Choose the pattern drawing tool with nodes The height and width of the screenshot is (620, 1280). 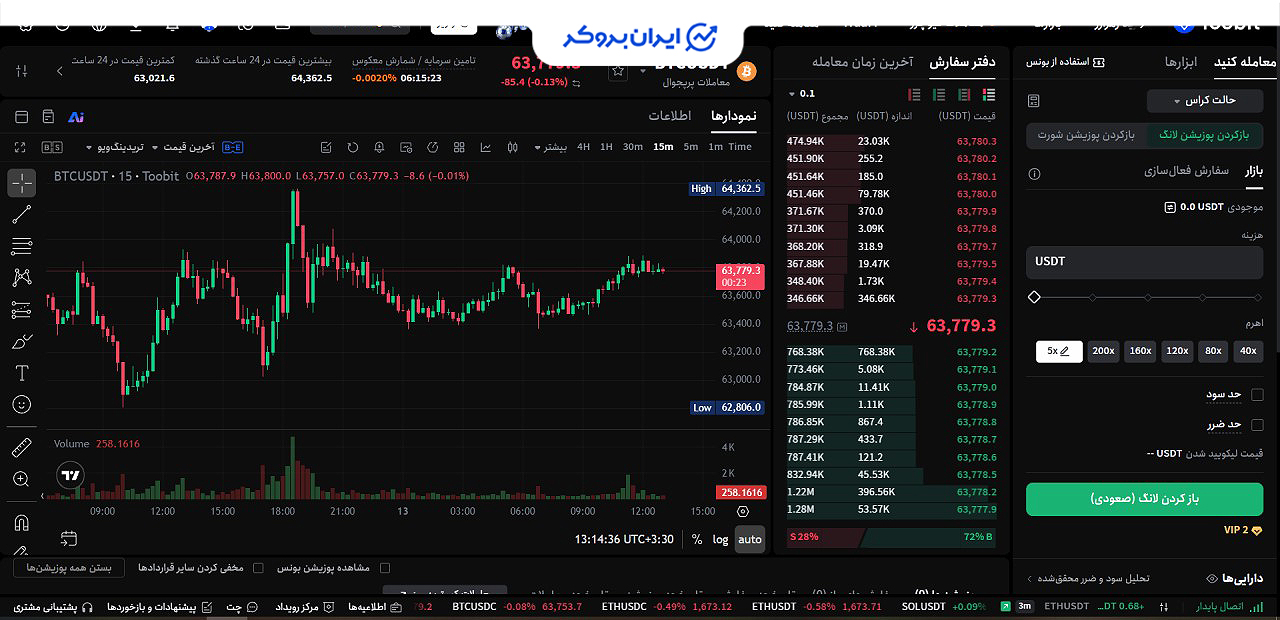[21, 278]
